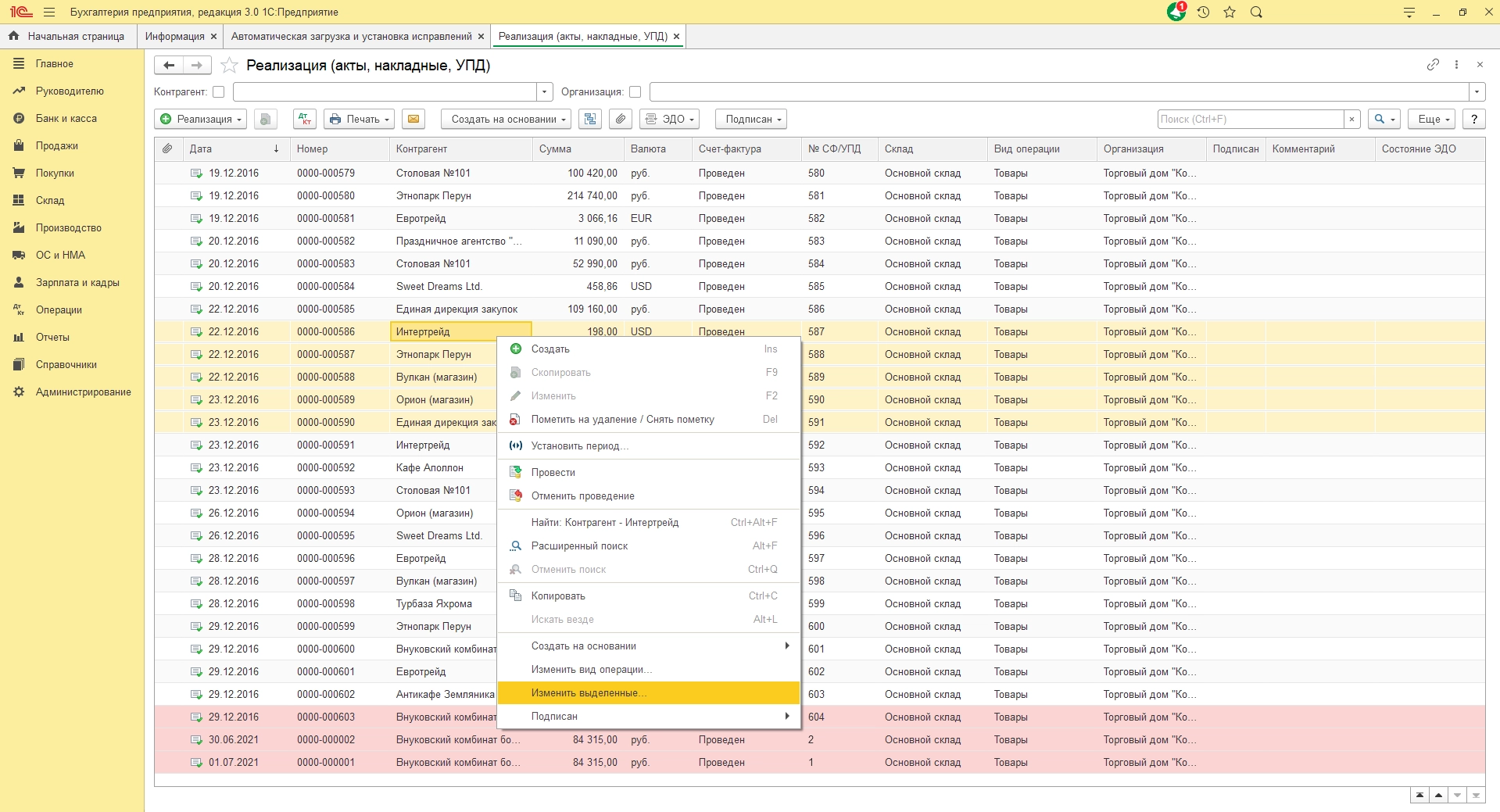Viewport: 1500px width, 812px height.
Task: Open the history clock icon
Action: click(1203, 13)
